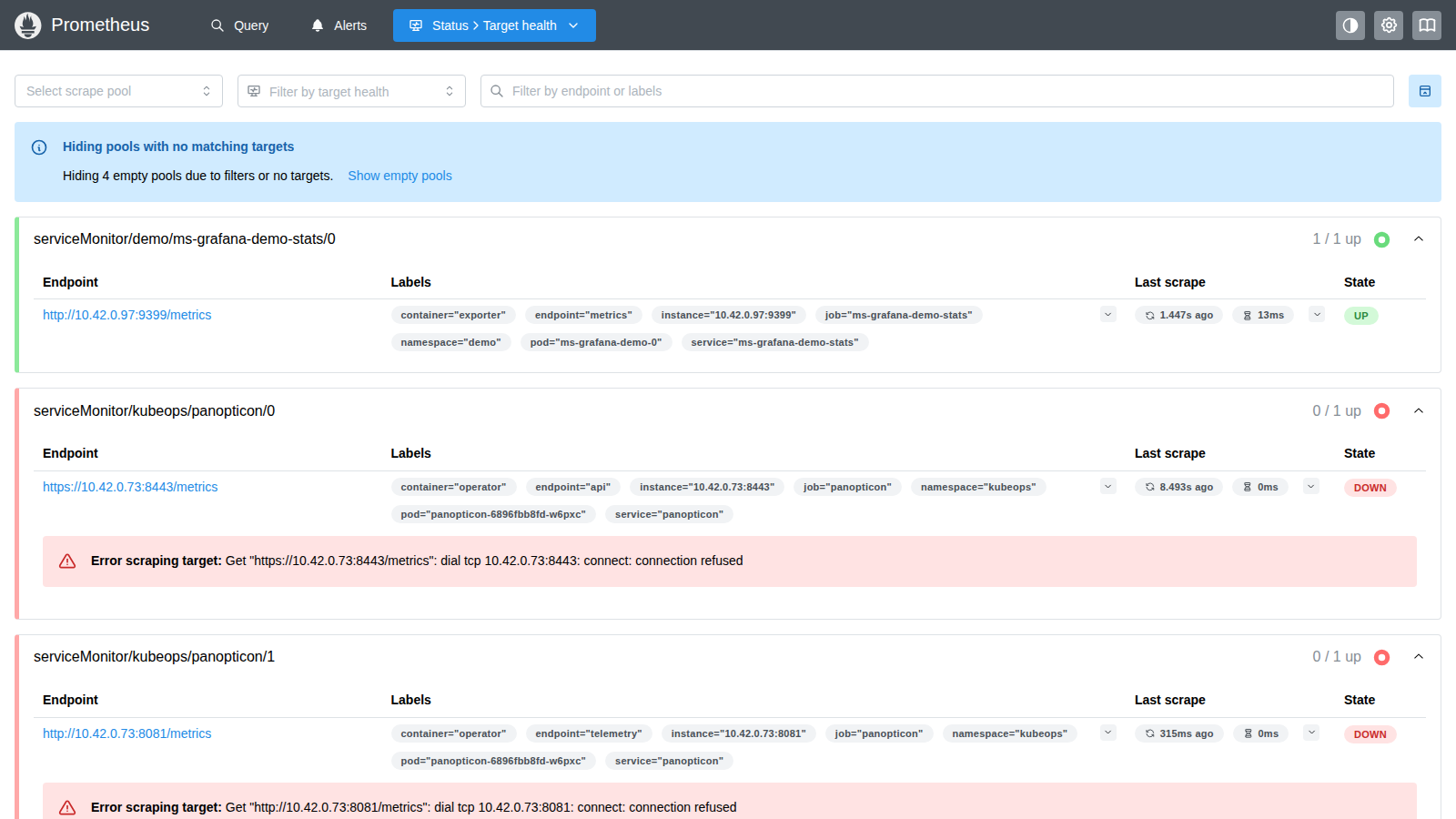Expand scrape details for the 315ms ago row
1456x819 pixels.
pos(1311,733)
